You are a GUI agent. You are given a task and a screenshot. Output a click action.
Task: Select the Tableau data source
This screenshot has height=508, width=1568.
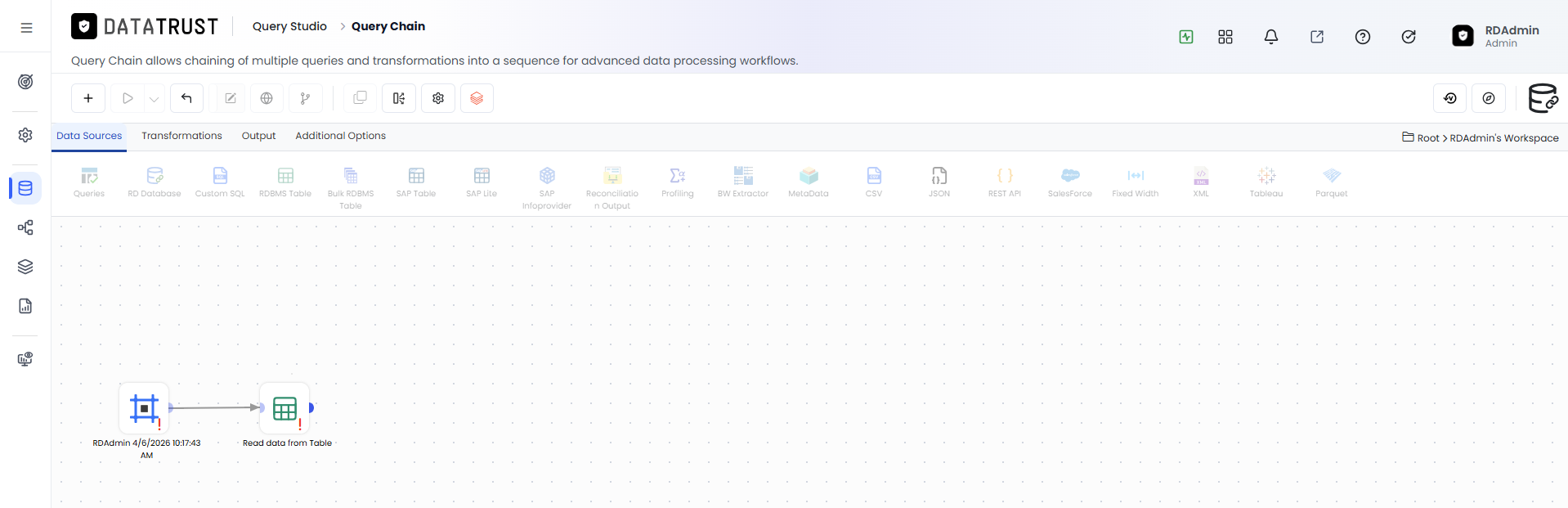pos(1266,182)
